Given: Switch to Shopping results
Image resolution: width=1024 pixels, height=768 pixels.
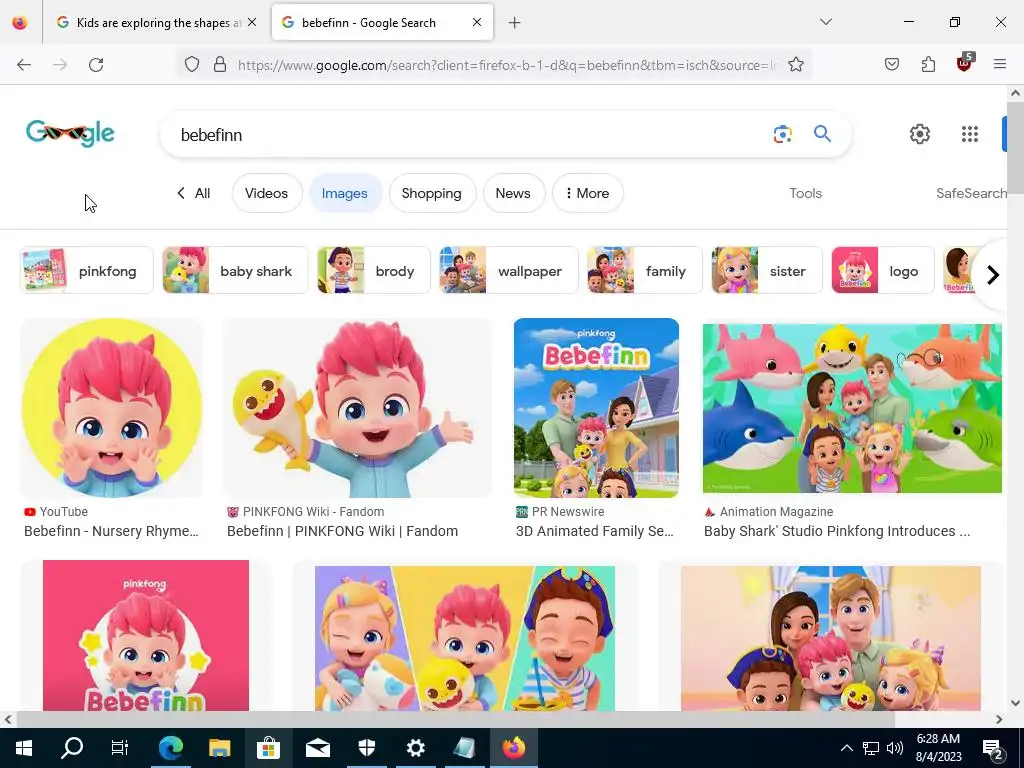Looking at the screenshot, I should tap(432, 193).
